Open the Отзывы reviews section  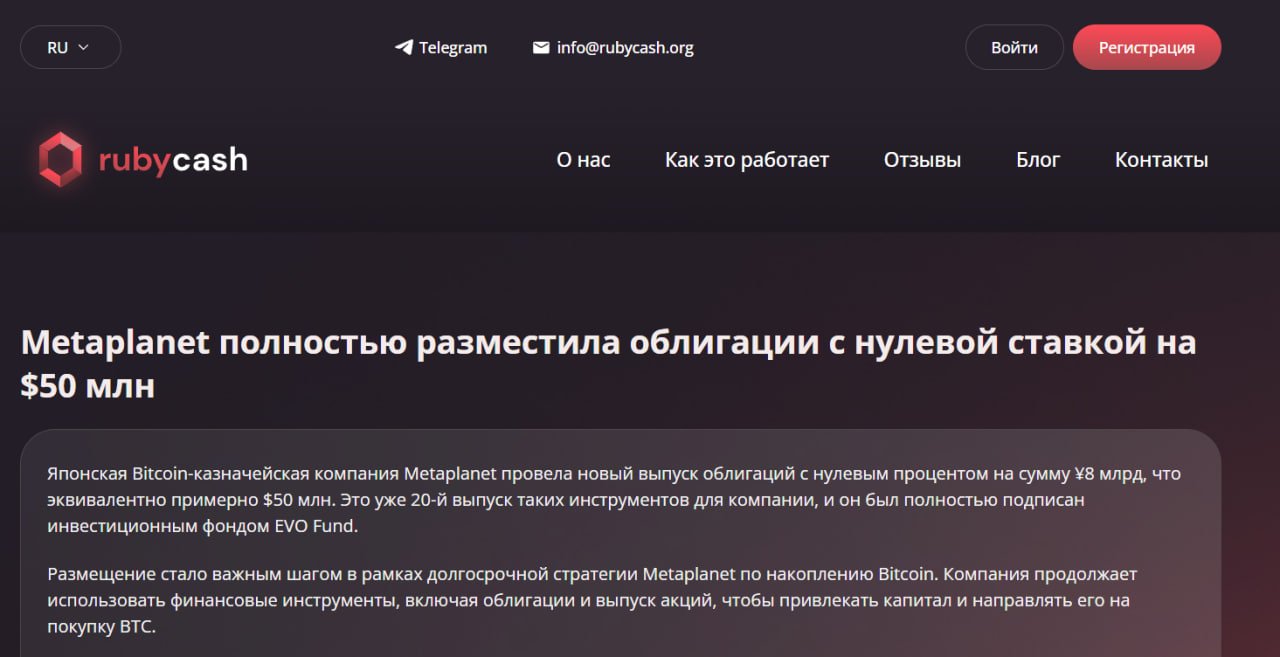922,160
